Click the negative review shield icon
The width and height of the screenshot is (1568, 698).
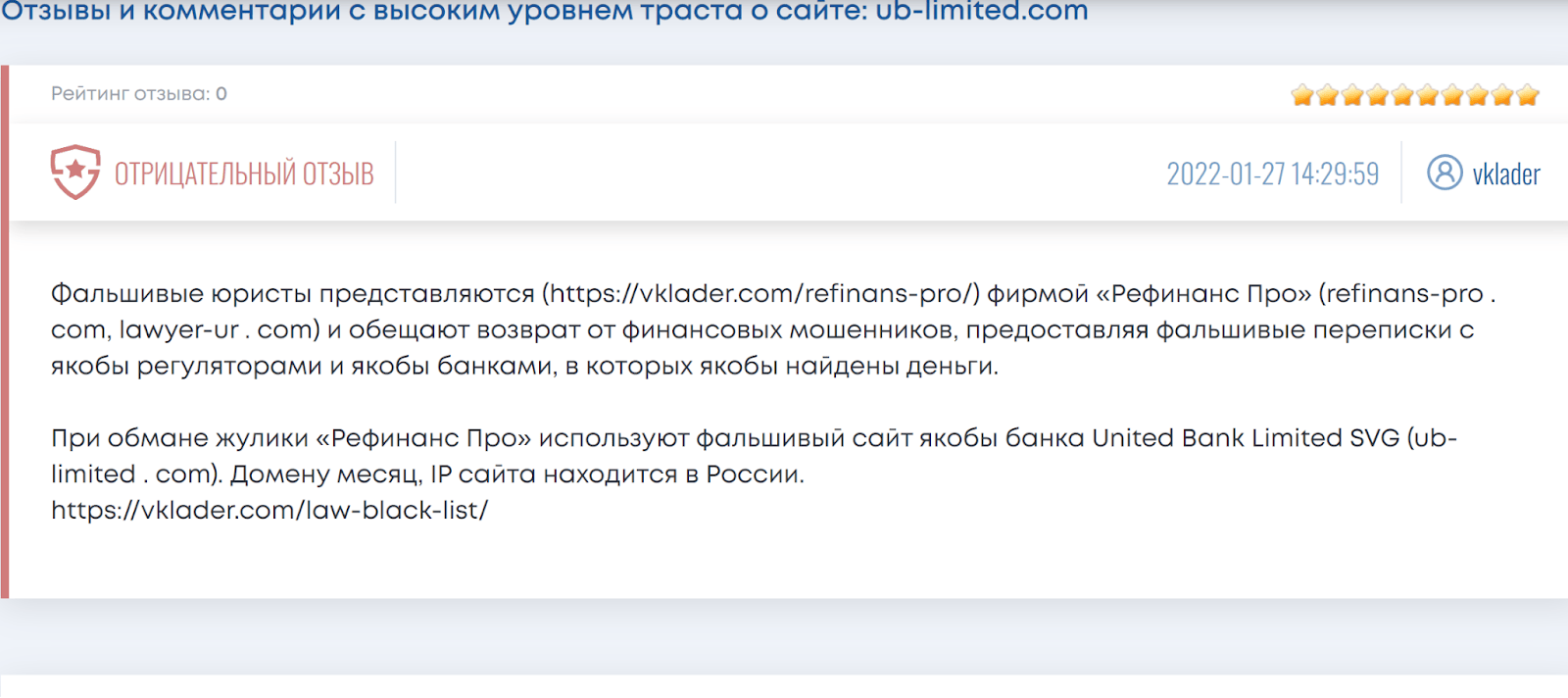point(75,173)
